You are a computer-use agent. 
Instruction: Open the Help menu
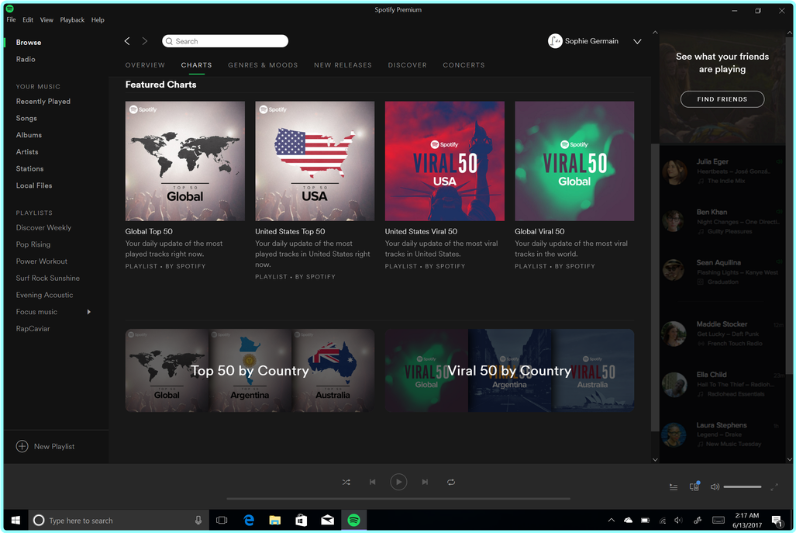point(98,20)
